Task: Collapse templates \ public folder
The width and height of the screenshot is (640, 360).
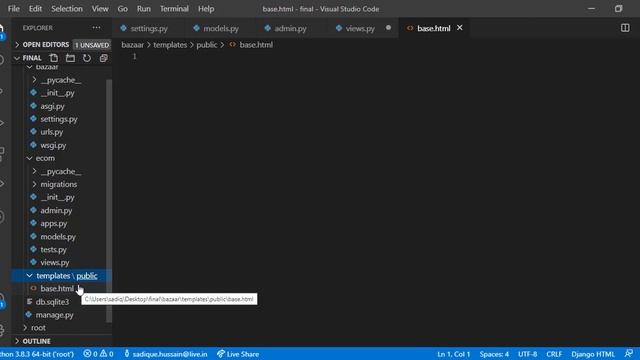Action: coord(61,276)
